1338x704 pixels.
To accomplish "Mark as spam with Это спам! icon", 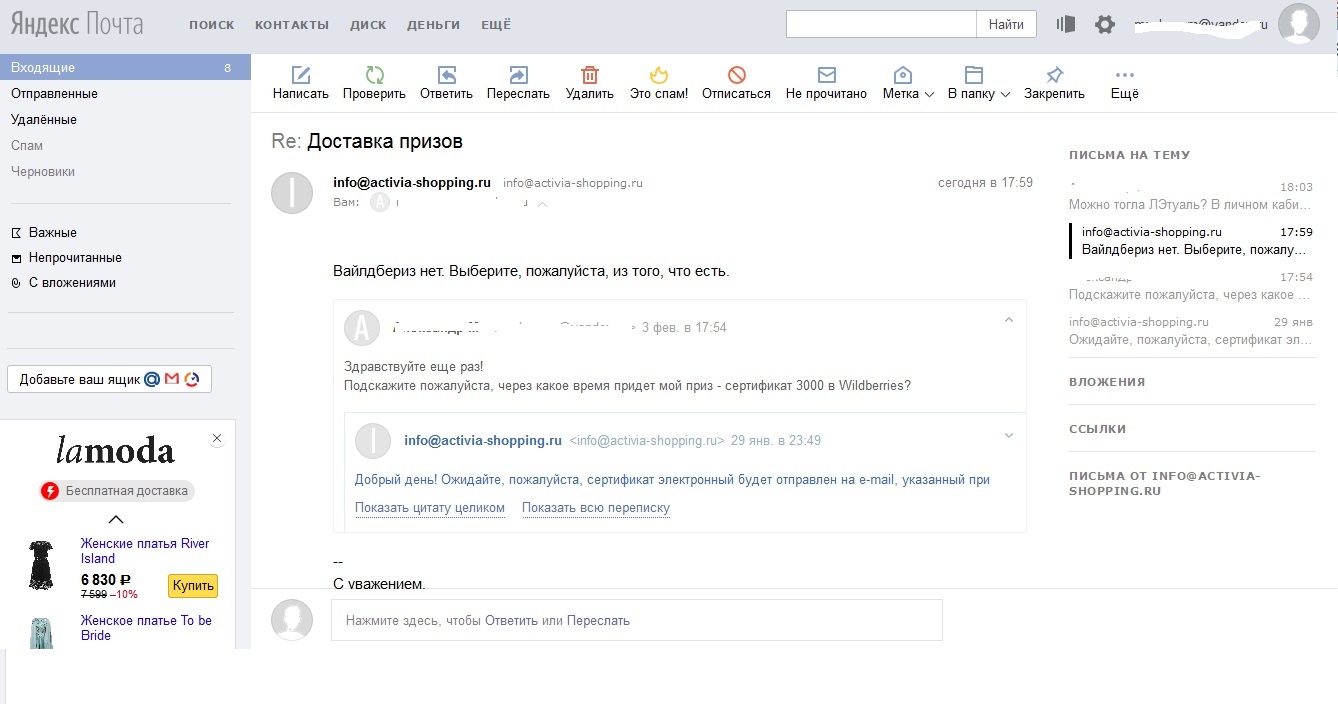I will tap(658, 75).
